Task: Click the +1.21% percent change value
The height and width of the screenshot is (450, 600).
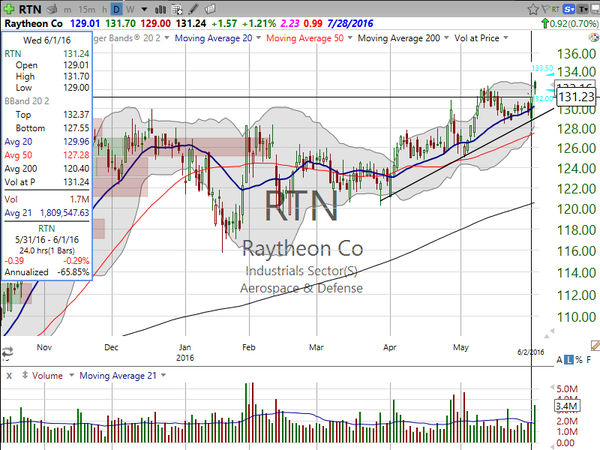Action: (x=259, y=24)
